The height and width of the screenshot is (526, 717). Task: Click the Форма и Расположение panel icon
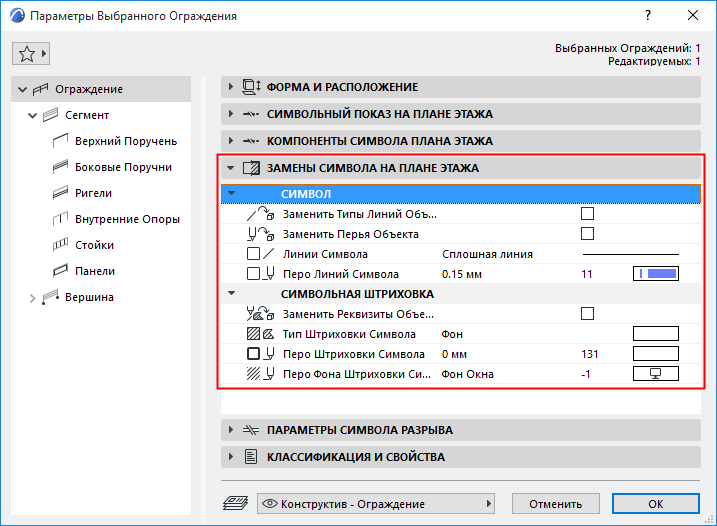pos(251,87)
